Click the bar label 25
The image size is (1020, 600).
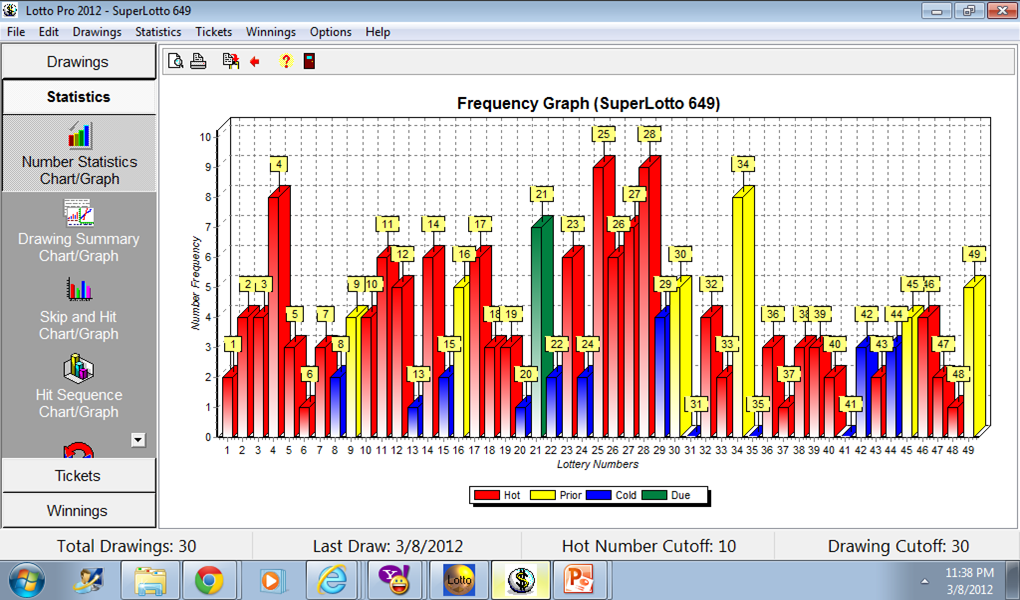point(604,134)
